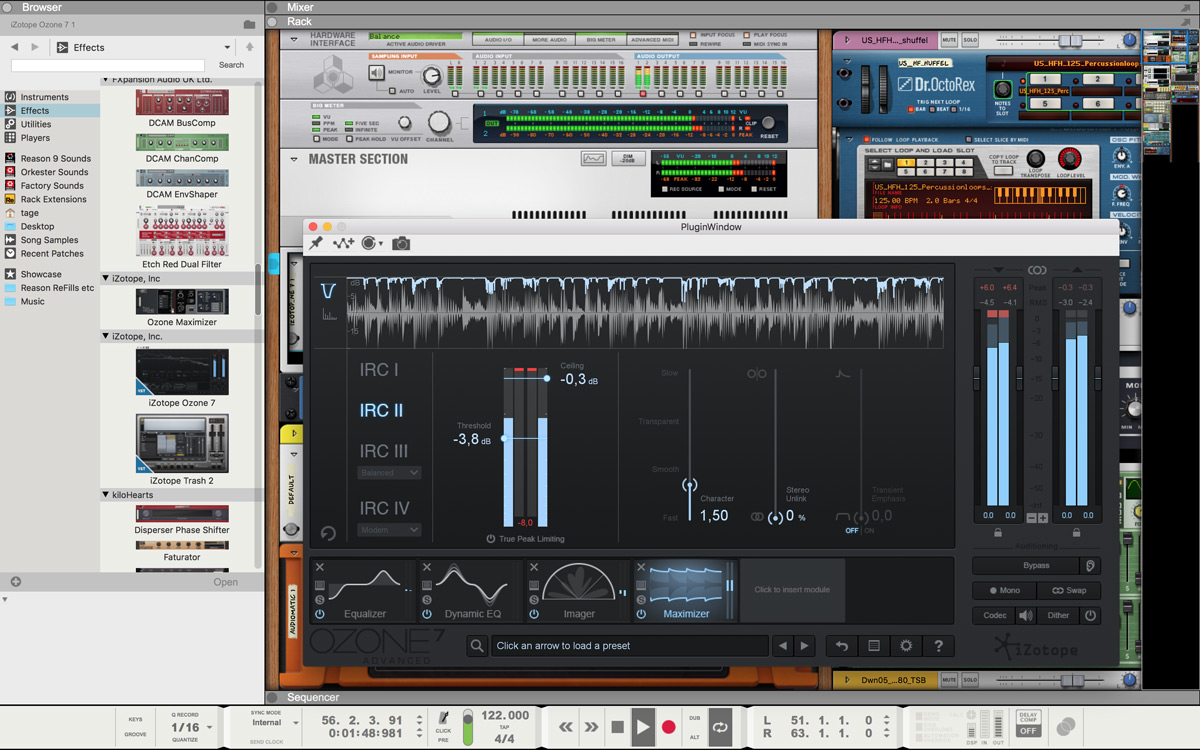Click the browser search input field
The width and height of the screenshot is (1200, 750).
108,65
